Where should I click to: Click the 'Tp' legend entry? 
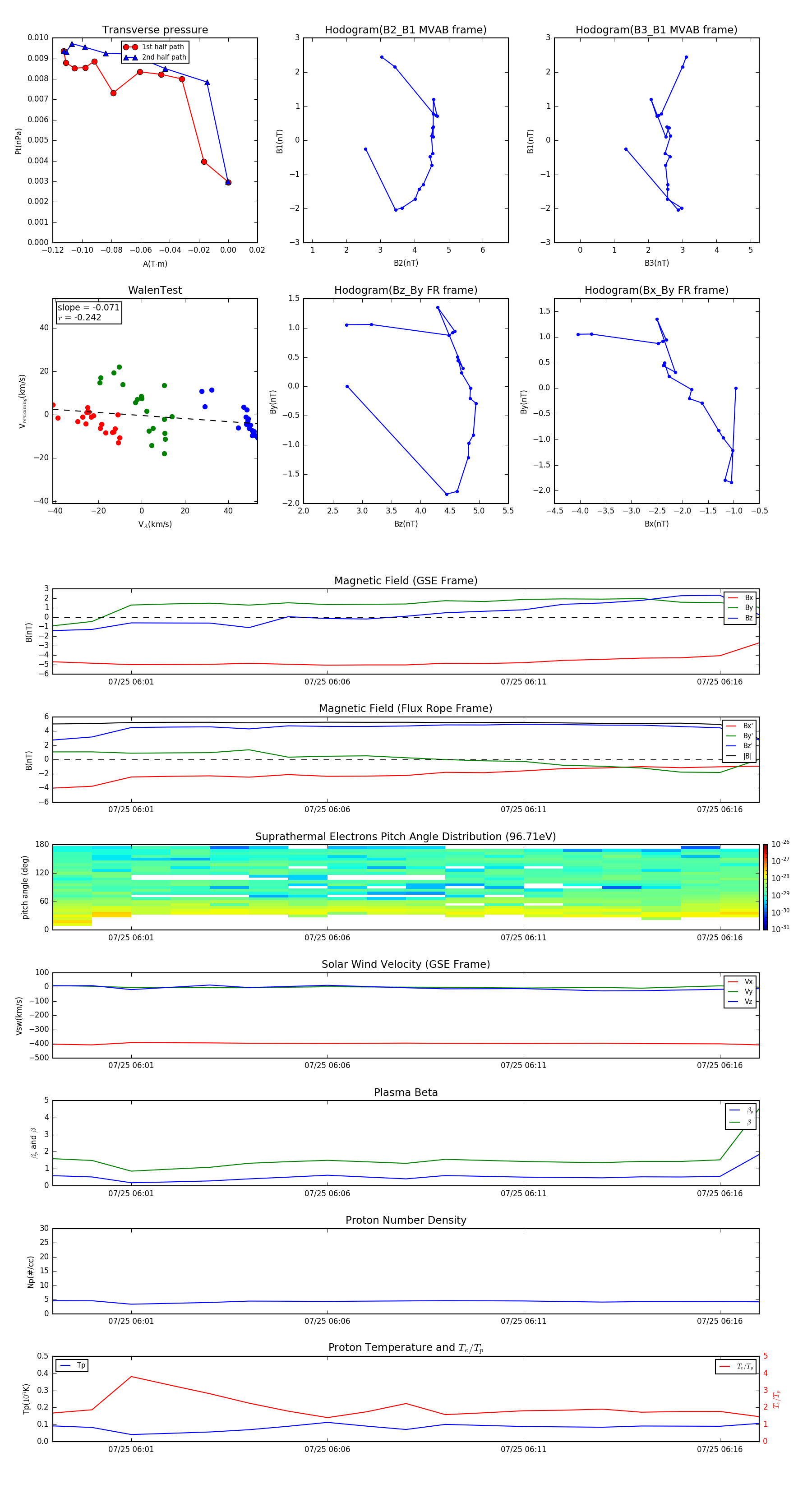[x=72, y=1365]
